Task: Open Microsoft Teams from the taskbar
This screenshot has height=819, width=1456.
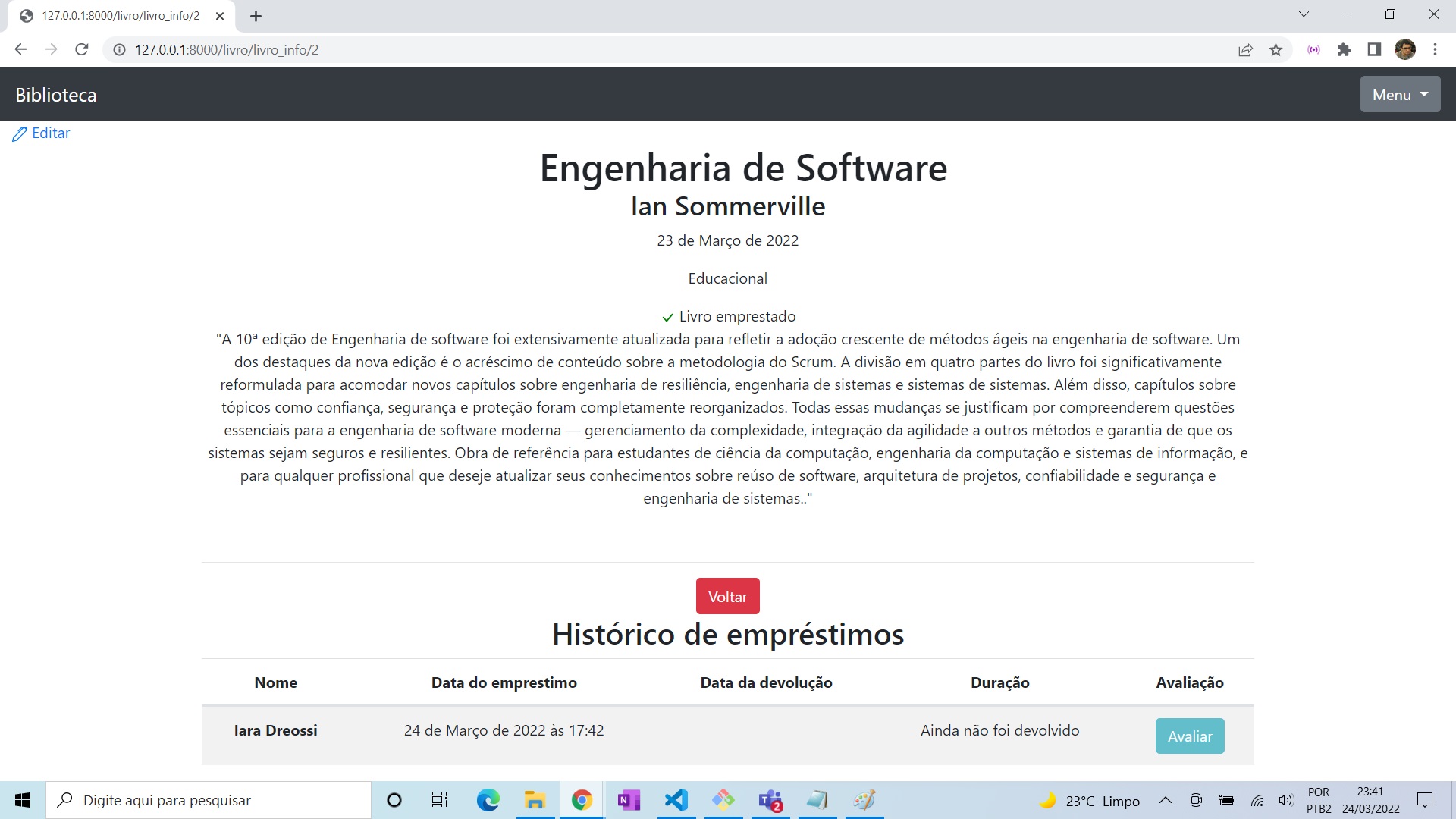Action: click(770, 800)
